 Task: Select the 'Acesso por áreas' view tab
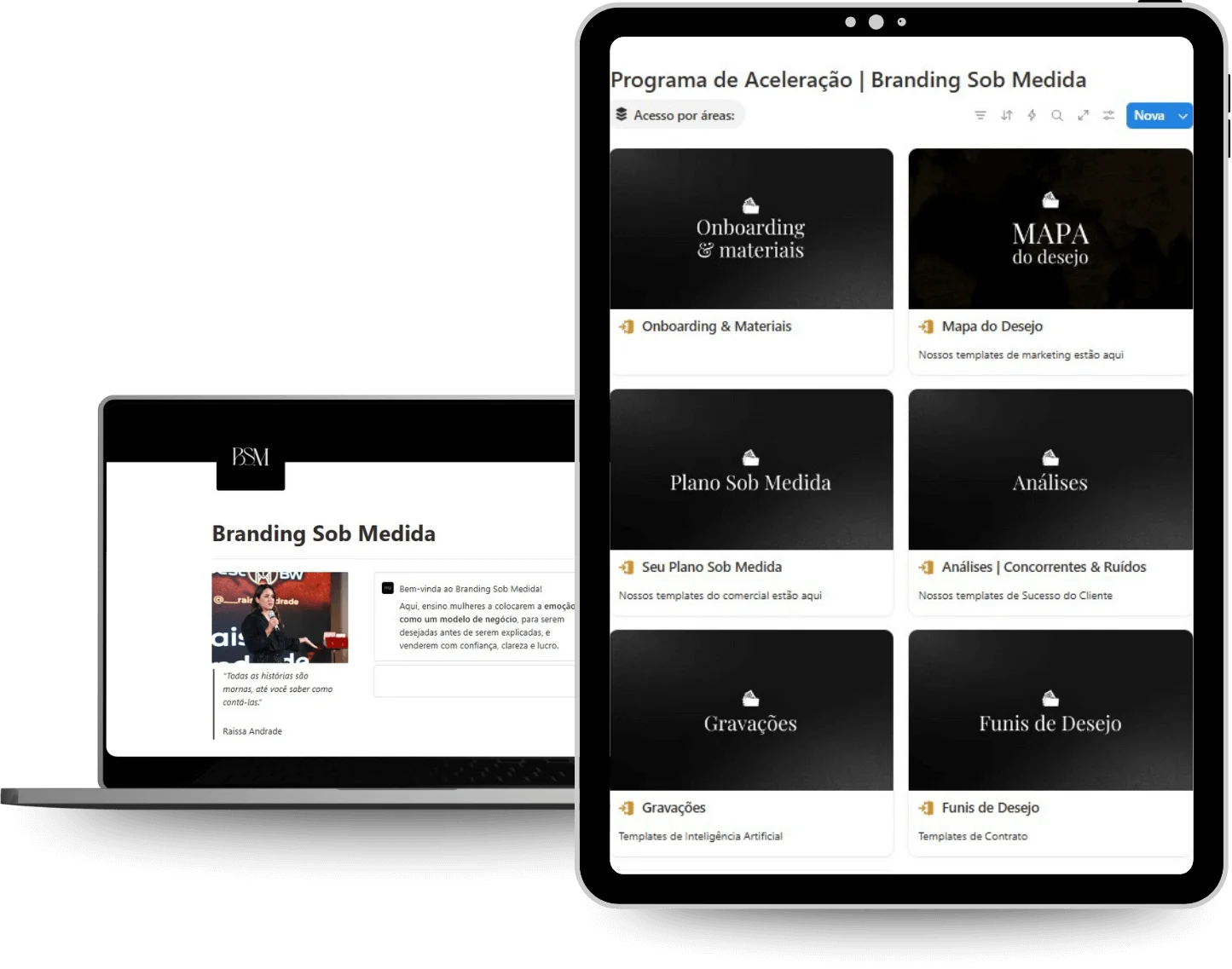(678, 115)
